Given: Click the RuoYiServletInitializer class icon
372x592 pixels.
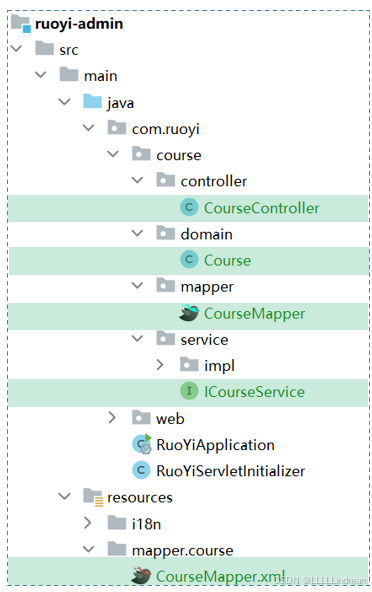Looking at the screenshot, I should (x=141, y=470).
